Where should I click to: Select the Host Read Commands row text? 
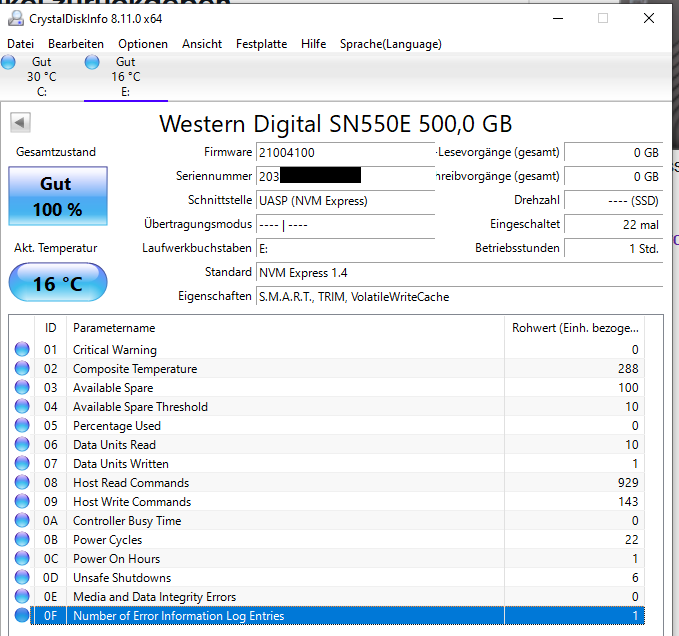[x=131, y=483]
